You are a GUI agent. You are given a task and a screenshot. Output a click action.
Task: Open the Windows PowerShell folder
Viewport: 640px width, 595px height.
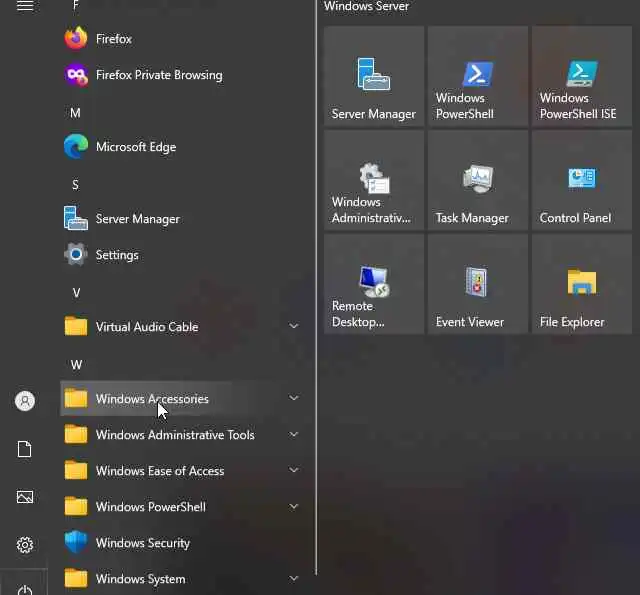point(180,507)
